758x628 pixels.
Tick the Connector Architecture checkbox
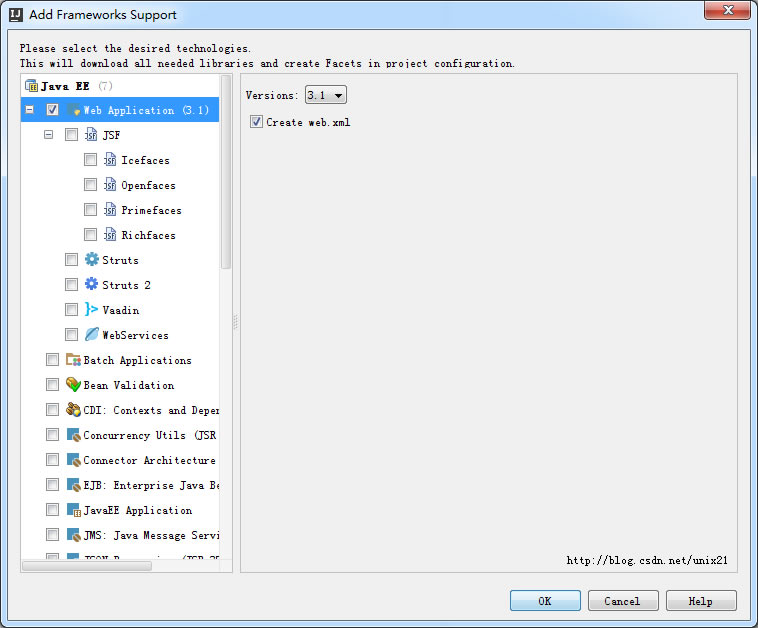click(52, 459)
